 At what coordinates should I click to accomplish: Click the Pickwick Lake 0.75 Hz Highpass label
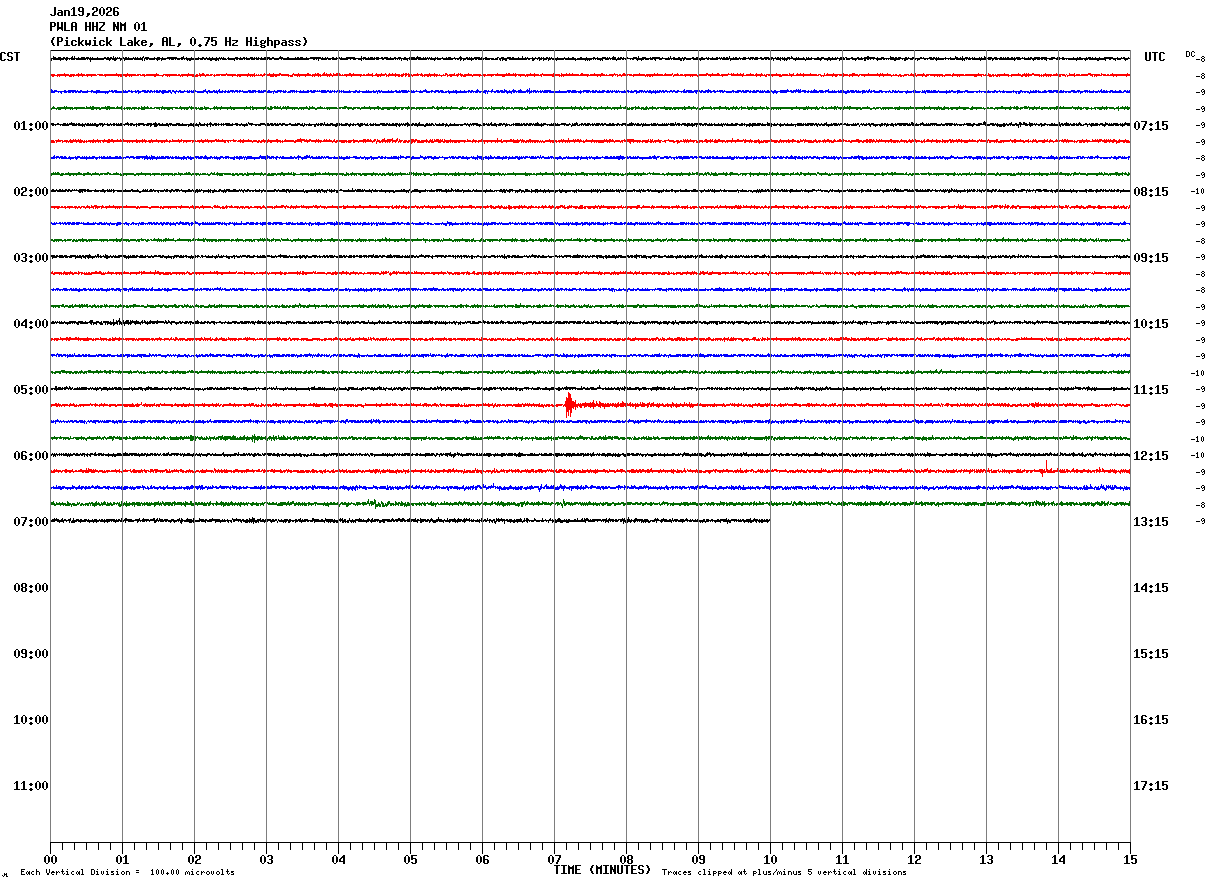point(179,42)
